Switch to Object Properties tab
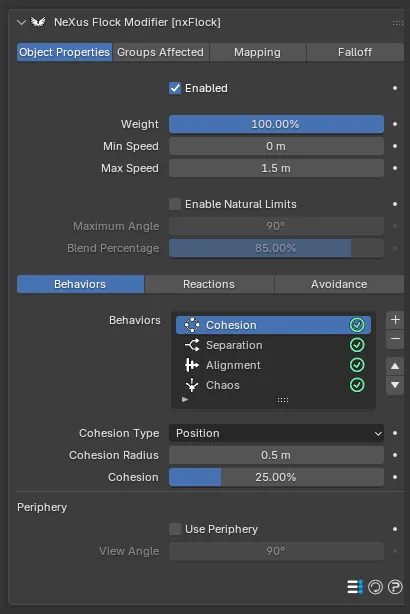410x614 pixels. click(x=64, y=52)
